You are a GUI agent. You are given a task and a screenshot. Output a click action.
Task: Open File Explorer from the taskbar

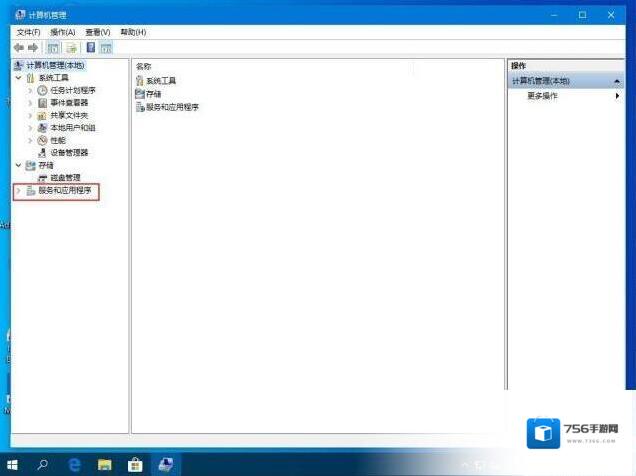pyautogui.click(x=104, y=464)
